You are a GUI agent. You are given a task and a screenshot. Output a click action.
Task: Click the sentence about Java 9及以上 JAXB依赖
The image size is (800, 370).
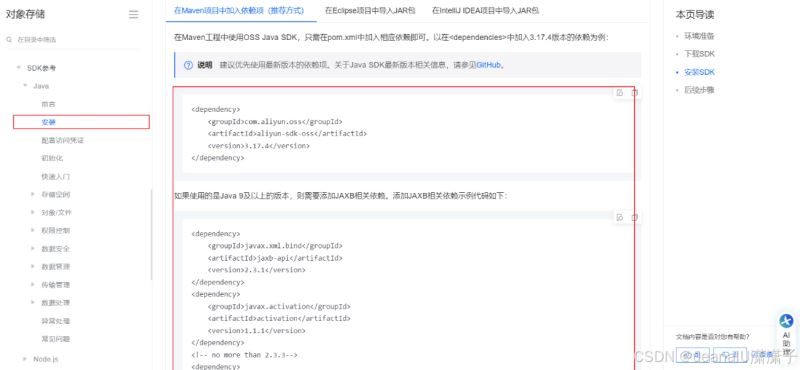[341, 195]
